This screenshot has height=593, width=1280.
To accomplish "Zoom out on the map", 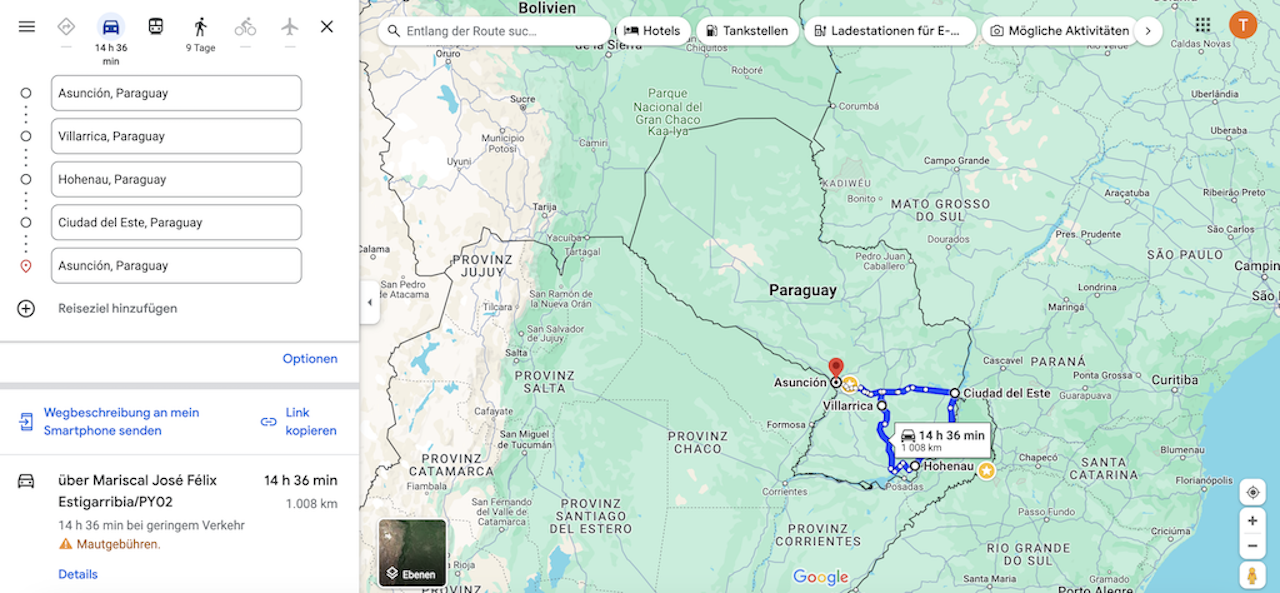I will [x=1252, y=546].
